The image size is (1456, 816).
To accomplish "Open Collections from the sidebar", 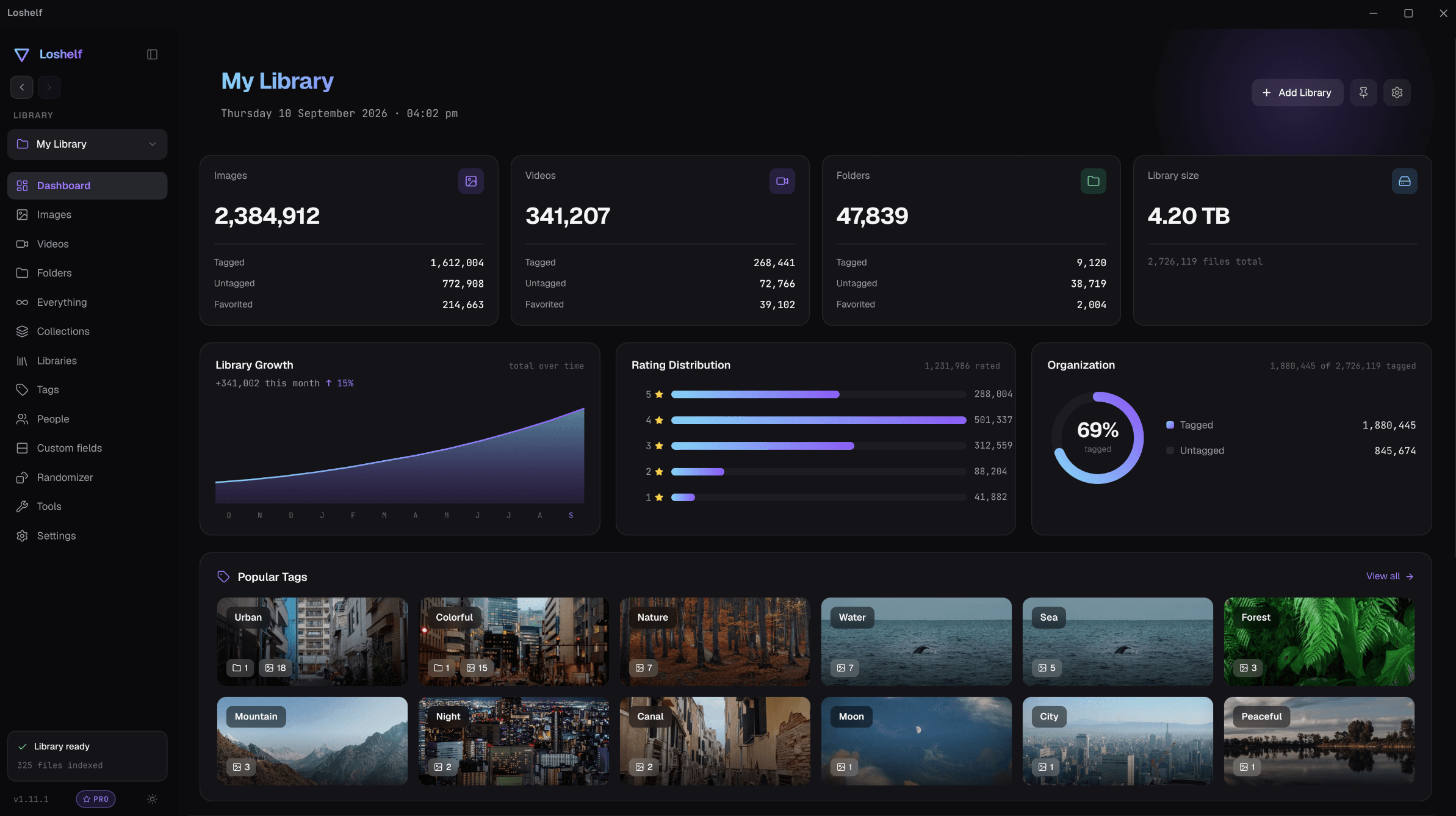I will (x=87, y=331).
